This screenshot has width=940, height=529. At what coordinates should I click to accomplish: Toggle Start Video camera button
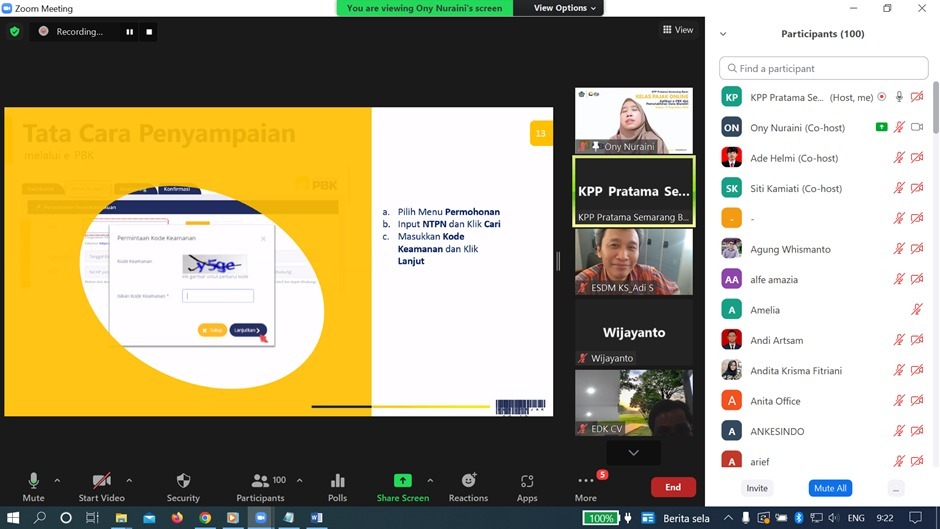click(101, 481)
